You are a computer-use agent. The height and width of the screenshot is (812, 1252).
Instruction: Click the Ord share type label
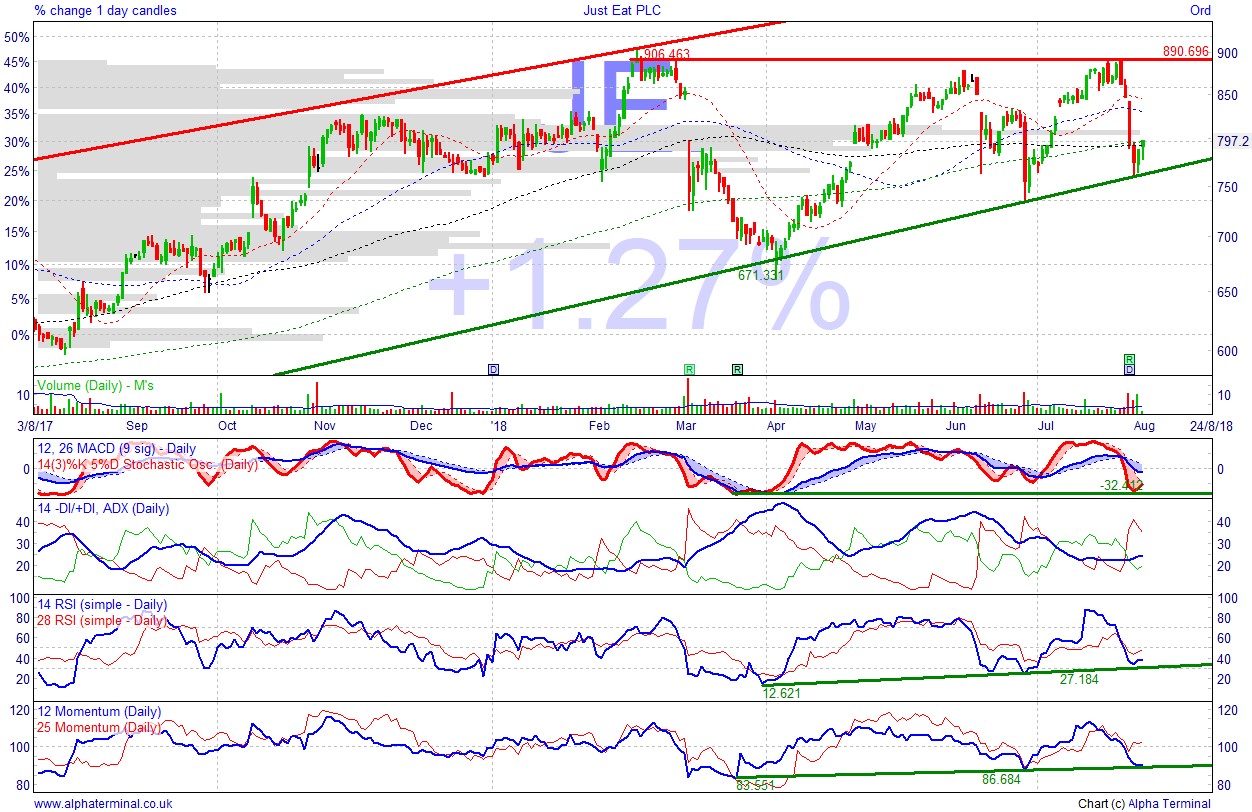click(1200, 11)
